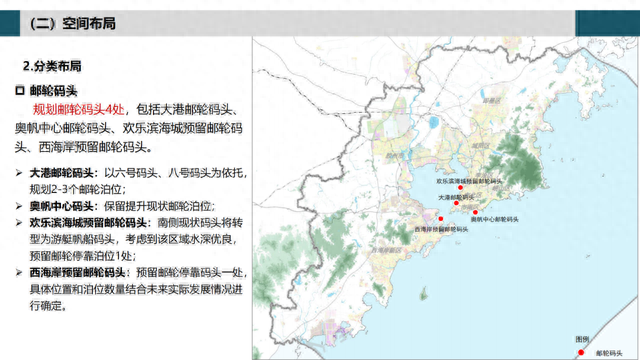Click the arrow bullet beside 西海岸预留邮轮码头
The height and width of the screenshot is (360, 640).
coord(19,273)
